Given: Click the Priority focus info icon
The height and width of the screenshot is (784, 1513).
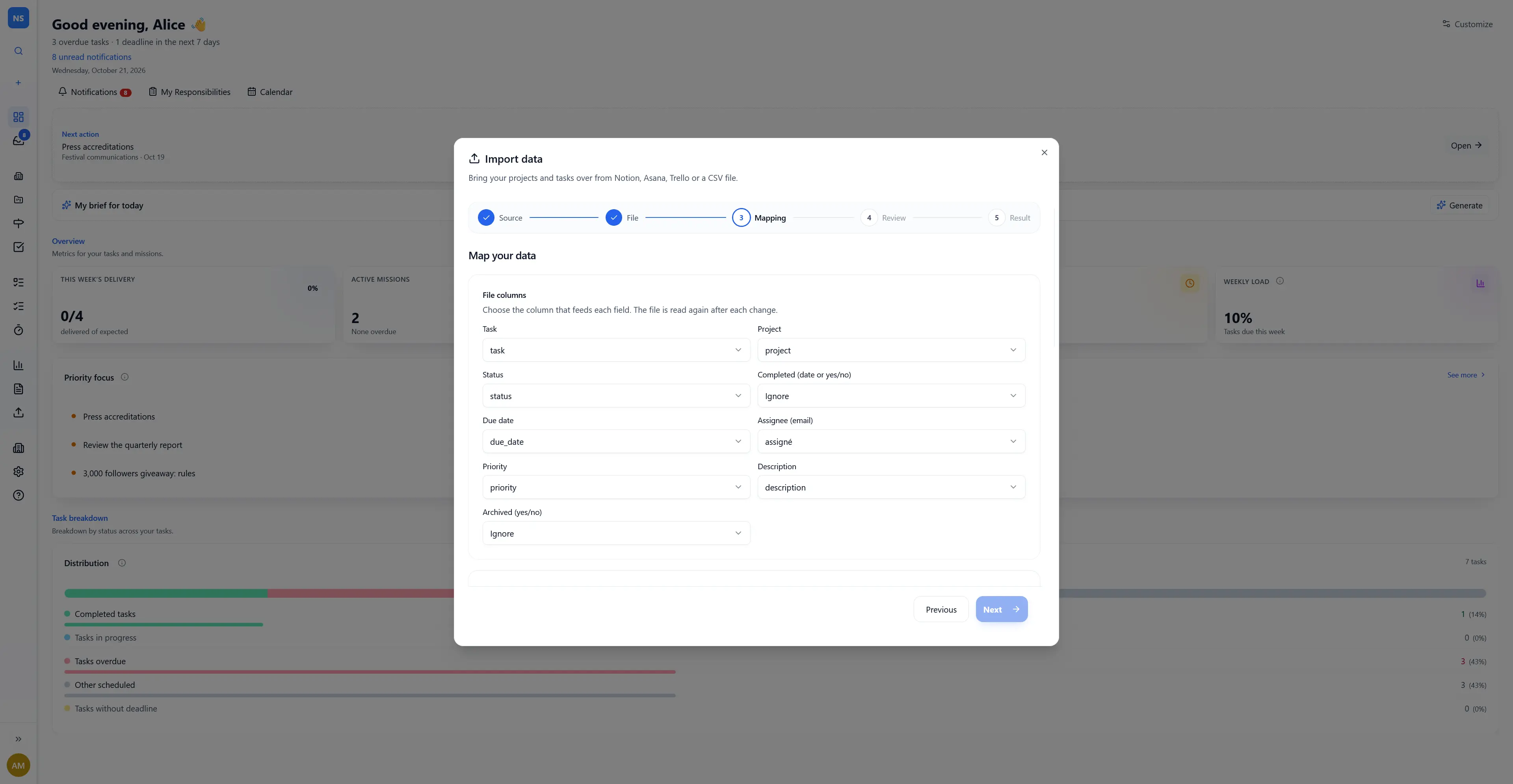Looking at the screenshot, I should (125, 377).
